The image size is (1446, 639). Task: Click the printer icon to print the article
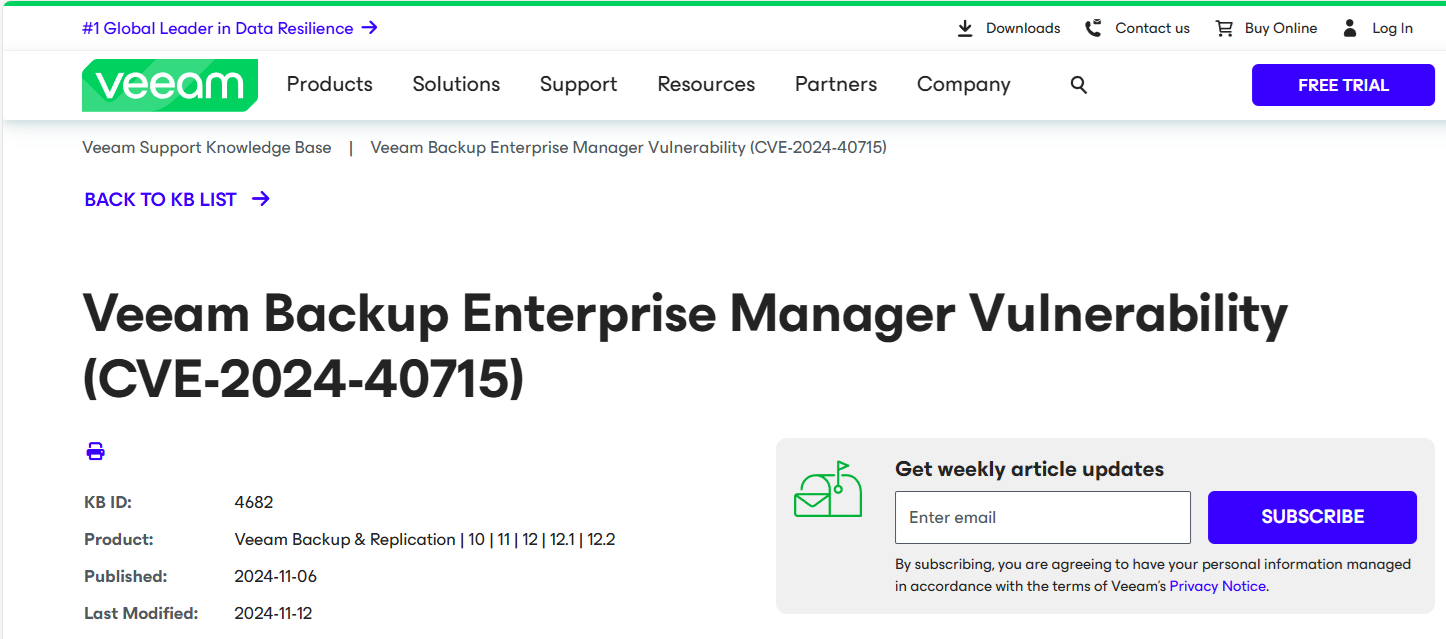tap(95, 451)
